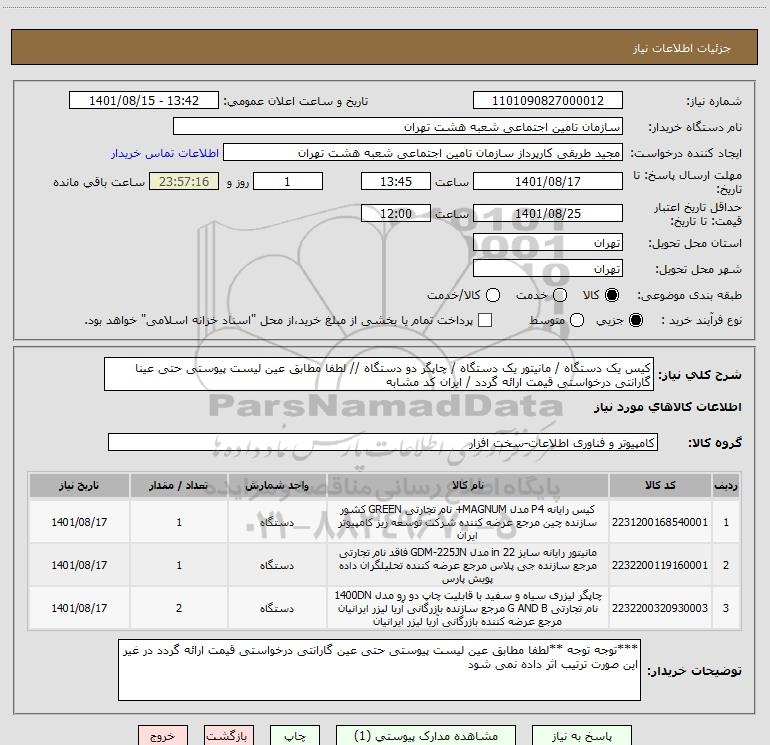Click the واحد شمارش column header

pos(277,486)
